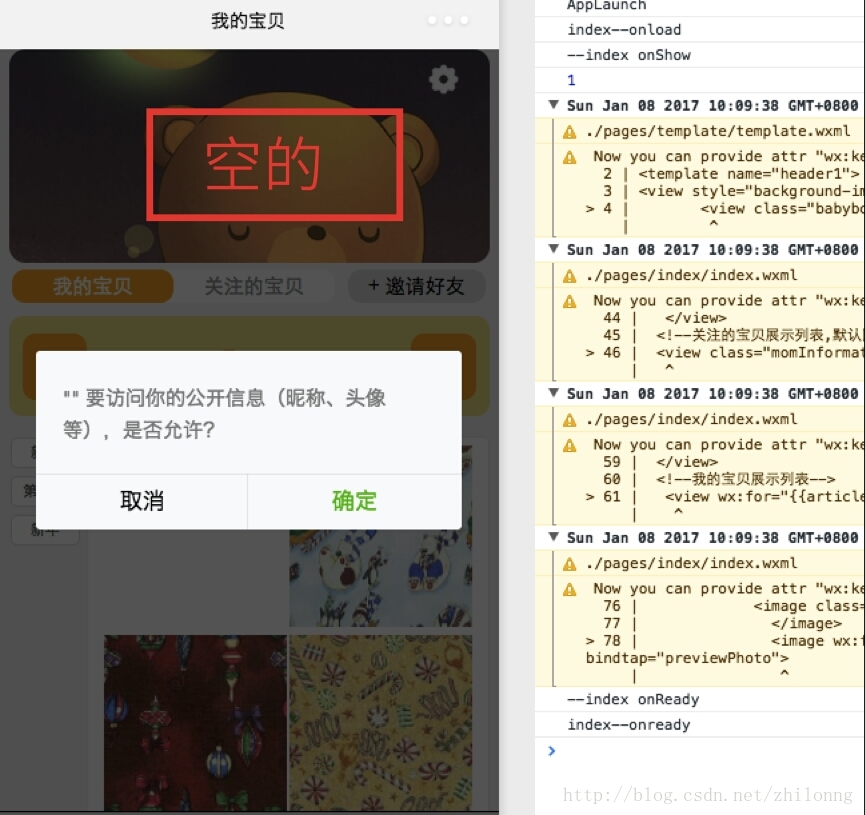Image resolution: width=865 pixels, height=815 pixels.
Task: Click the console input prompt arrow
Action: [x=552, y=750]
